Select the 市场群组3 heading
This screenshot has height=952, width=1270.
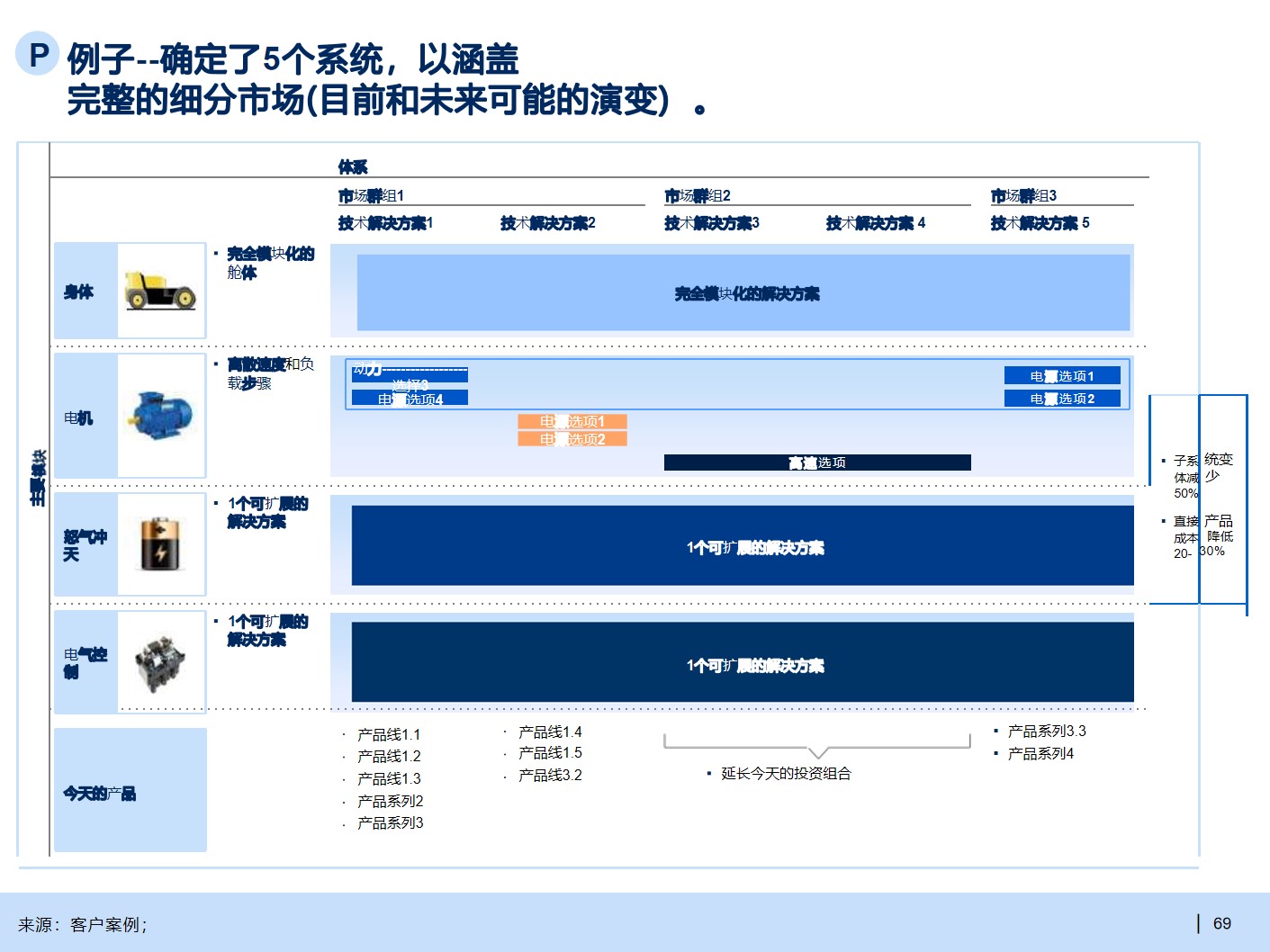(x=1023, y=195)
